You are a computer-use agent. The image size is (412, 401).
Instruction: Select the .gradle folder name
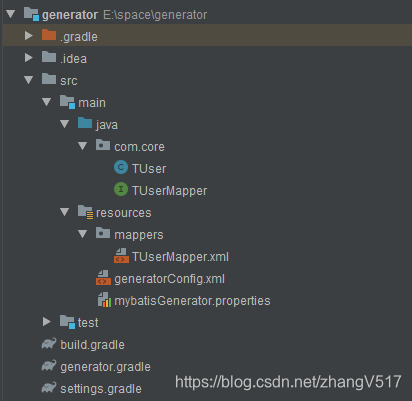[79, 37]
